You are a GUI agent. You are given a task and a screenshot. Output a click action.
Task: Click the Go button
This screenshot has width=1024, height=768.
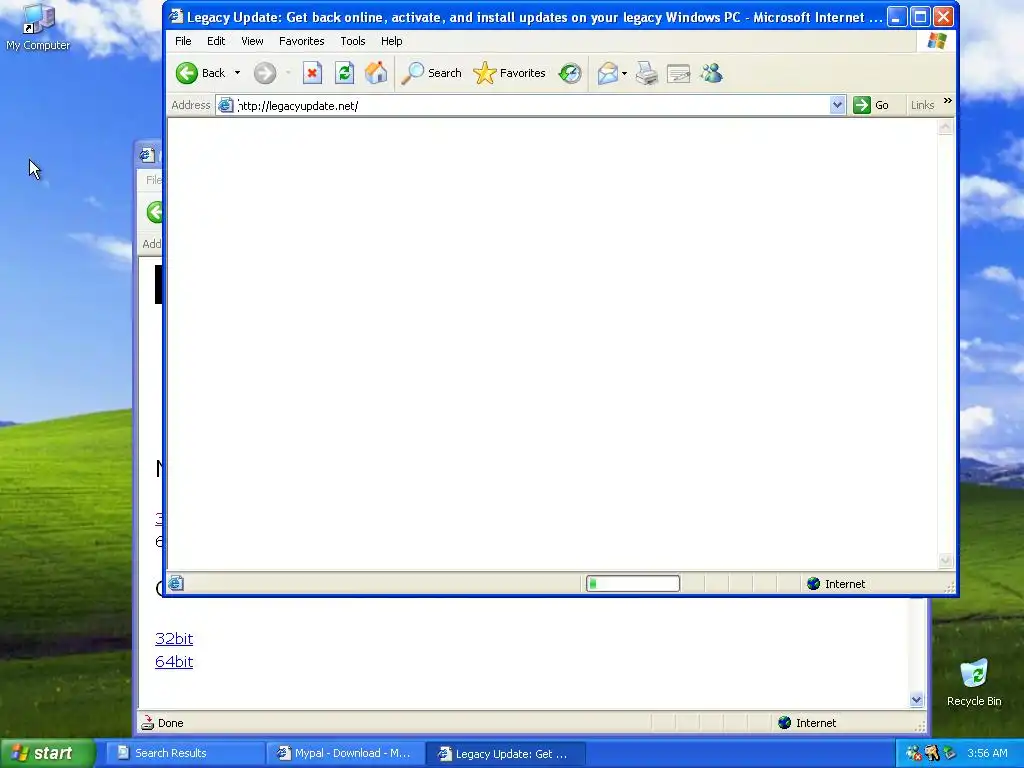tap(872, 105)
